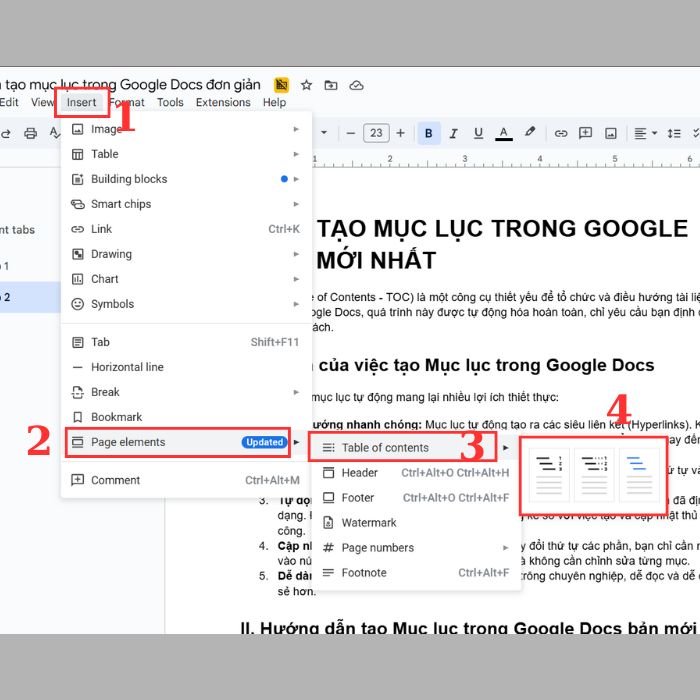This screenshot has height=700, width=700.
Task: Choose dotted-line table of contents style
Action: point(594,475)
